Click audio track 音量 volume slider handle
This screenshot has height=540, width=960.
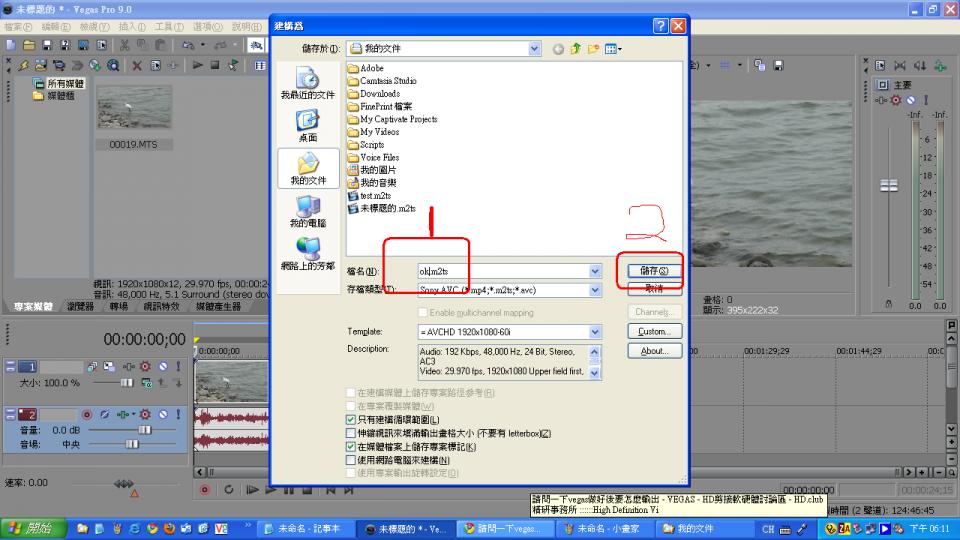pos(144,430)
